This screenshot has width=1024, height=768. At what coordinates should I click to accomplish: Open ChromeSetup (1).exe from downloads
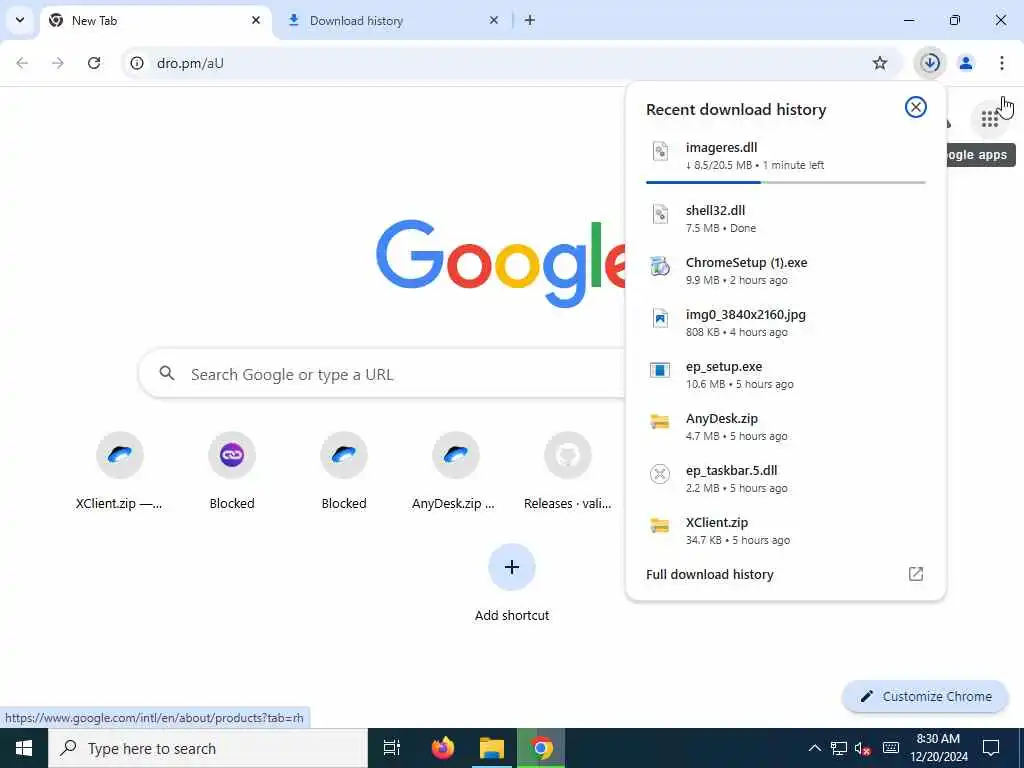click(786, 270)
